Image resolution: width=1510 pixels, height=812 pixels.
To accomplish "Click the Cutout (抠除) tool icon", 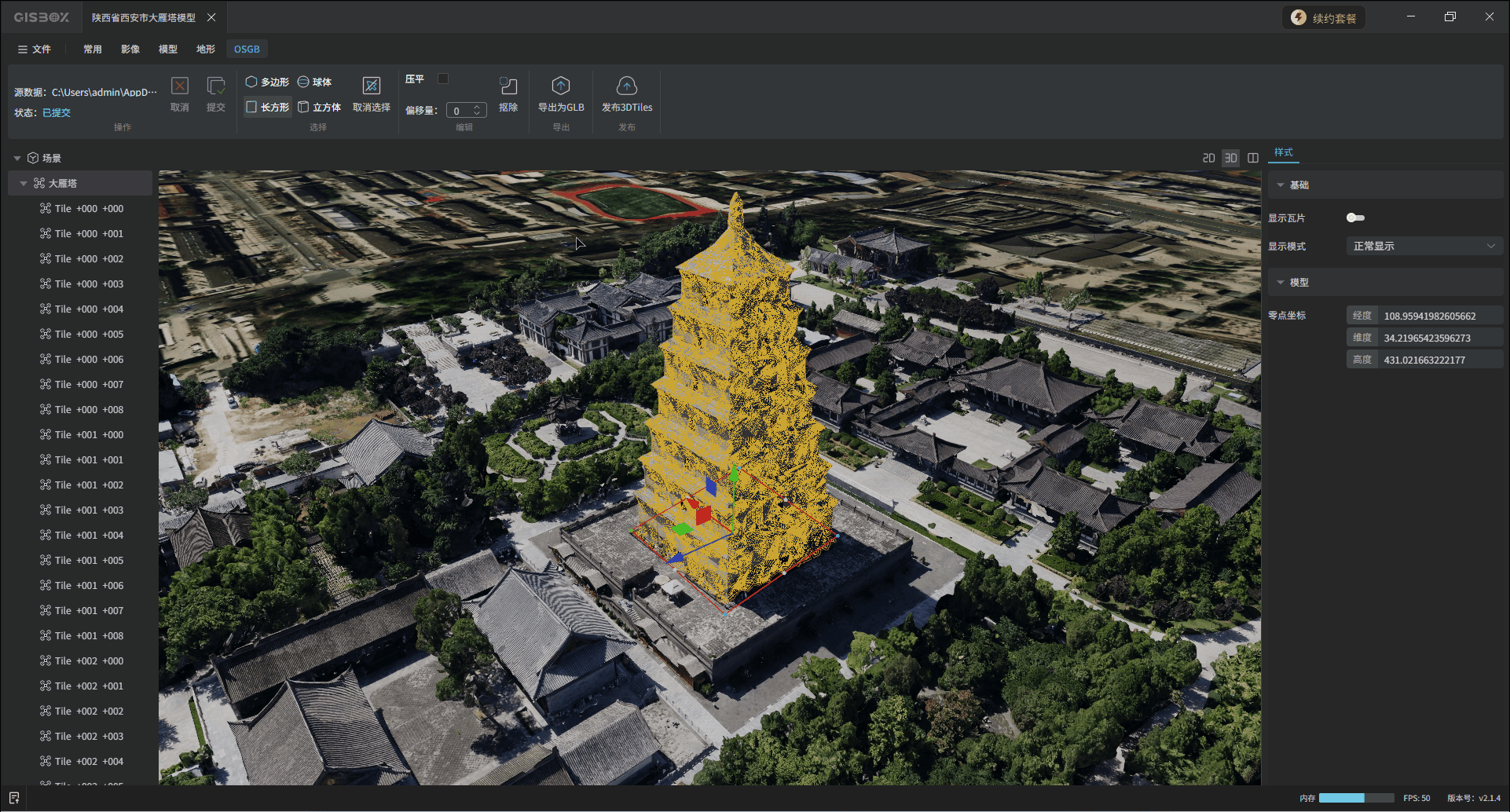I will pos(508,86).
